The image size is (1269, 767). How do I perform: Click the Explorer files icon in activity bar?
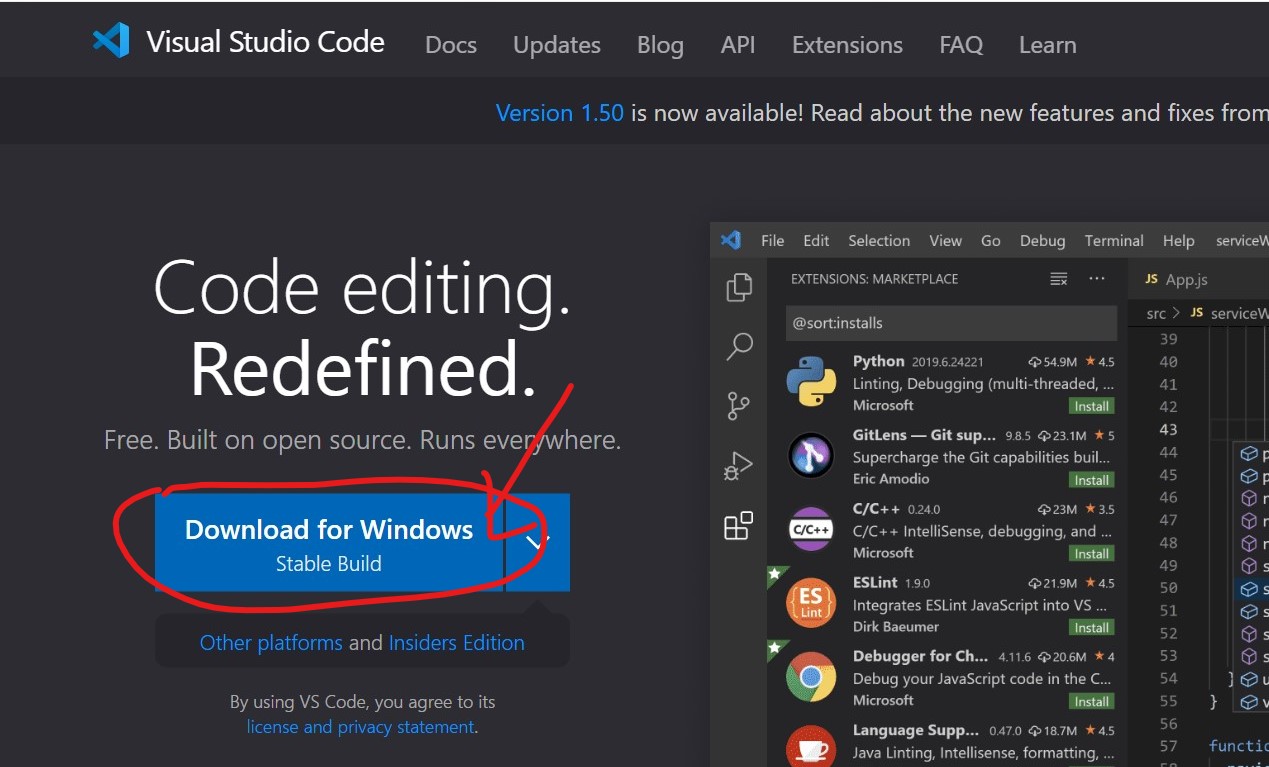tap(739, 287)
